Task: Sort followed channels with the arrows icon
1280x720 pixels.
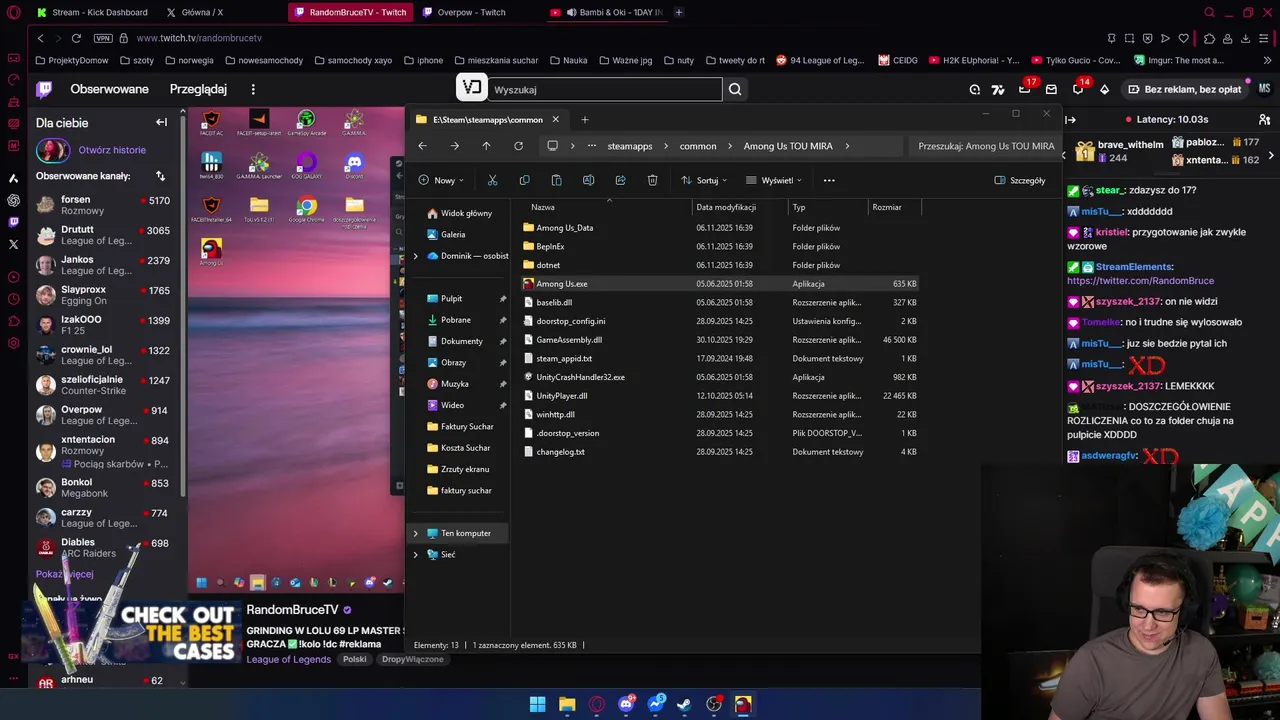Action: (160, 176)
